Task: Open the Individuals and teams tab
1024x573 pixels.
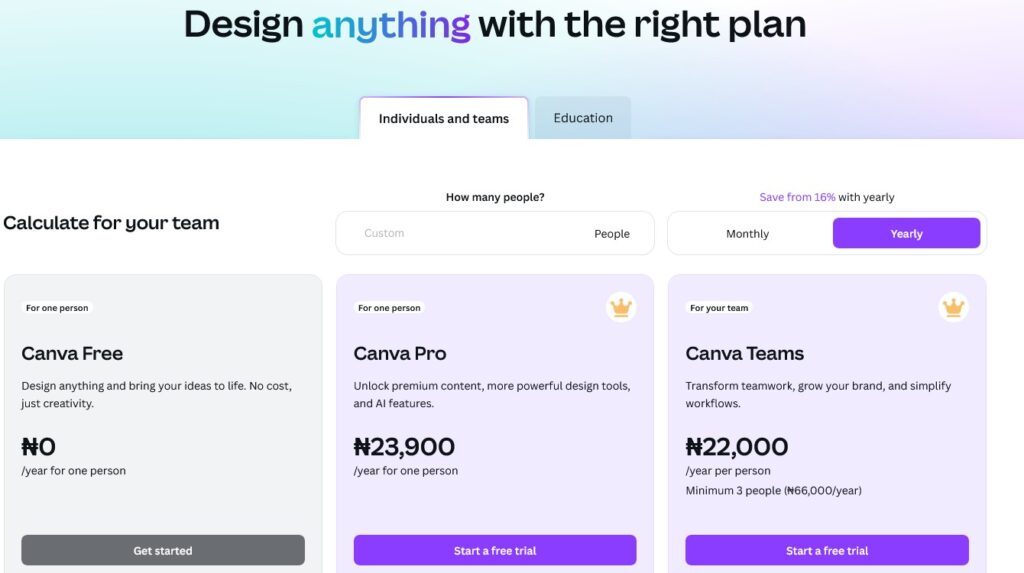Action: [443, 118]
